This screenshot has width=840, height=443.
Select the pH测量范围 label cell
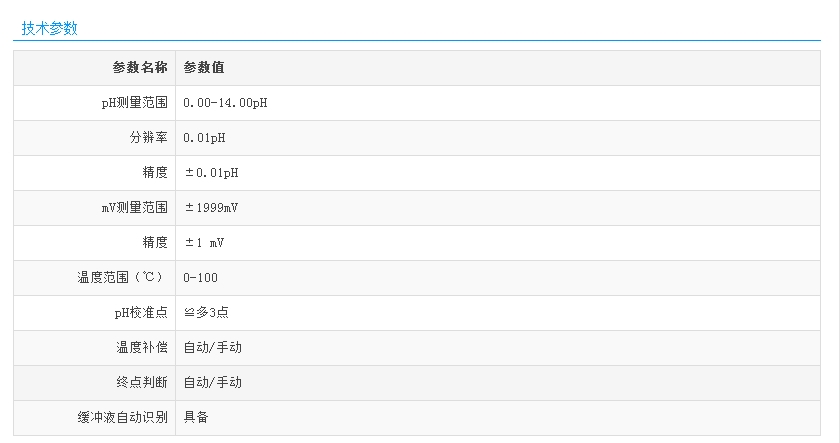tap(128, 103)
